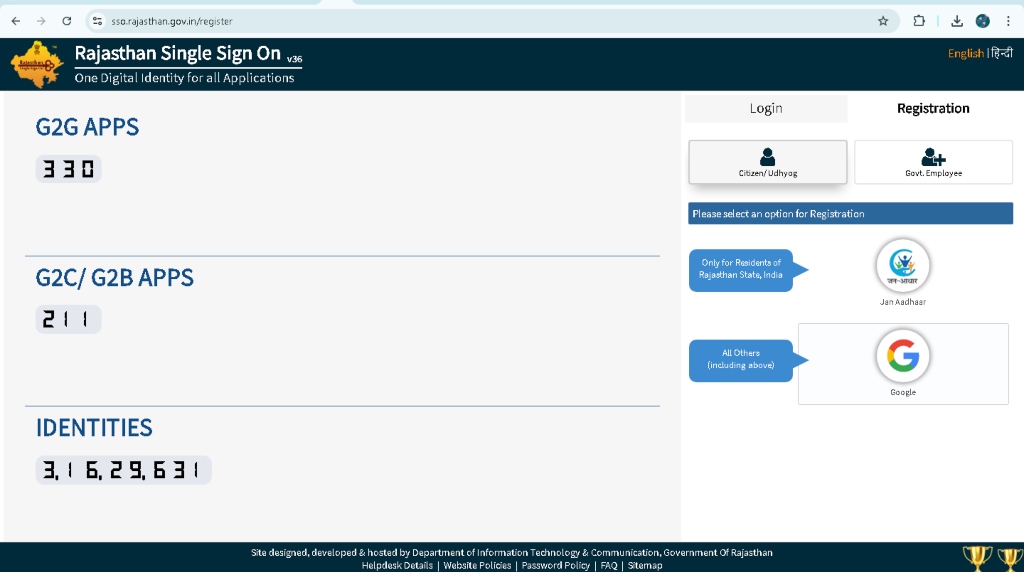Open the browser profile avatar
The width and height of the screenshot is (1024, 572).
(982, 21)
